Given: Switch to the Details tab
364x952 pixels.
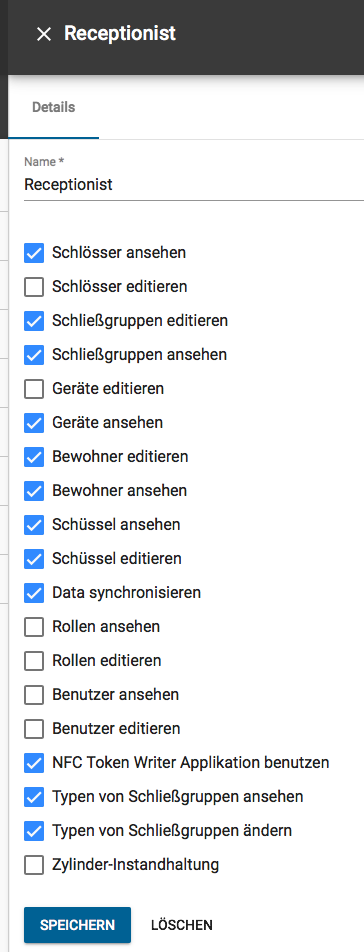Looking at the screenshot, I should pos(53,107).
